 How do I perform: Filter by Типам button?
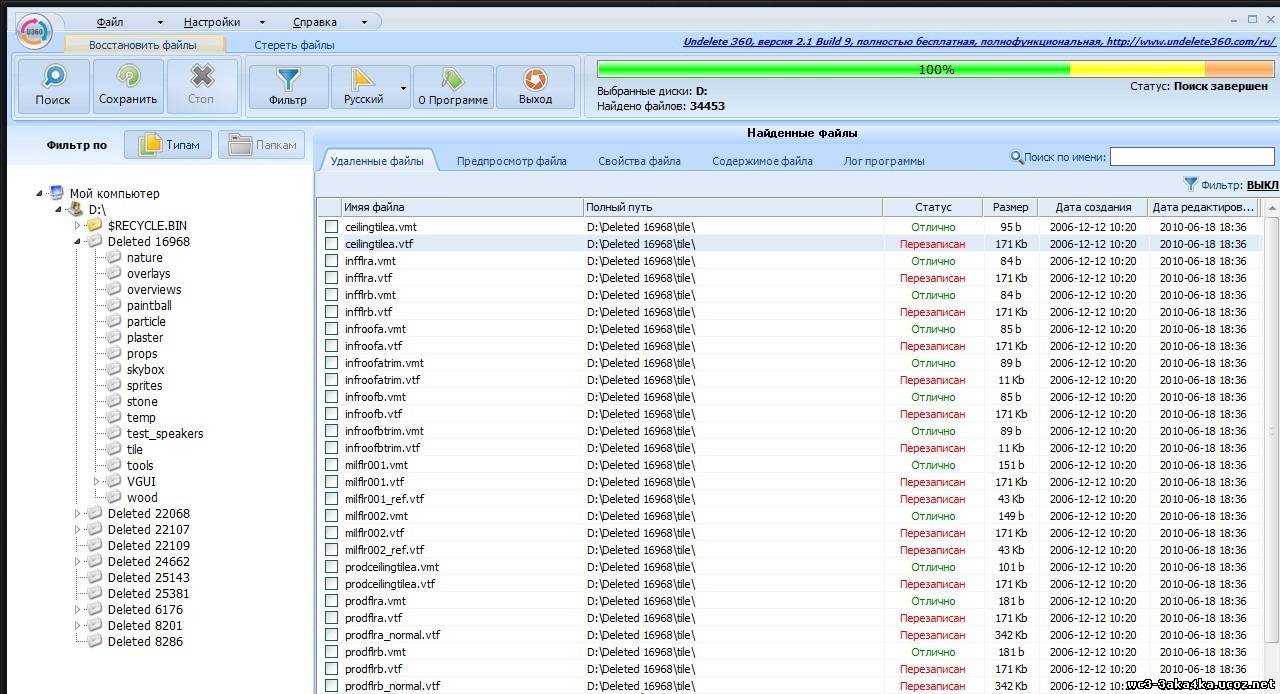click(x=169, y=145)
